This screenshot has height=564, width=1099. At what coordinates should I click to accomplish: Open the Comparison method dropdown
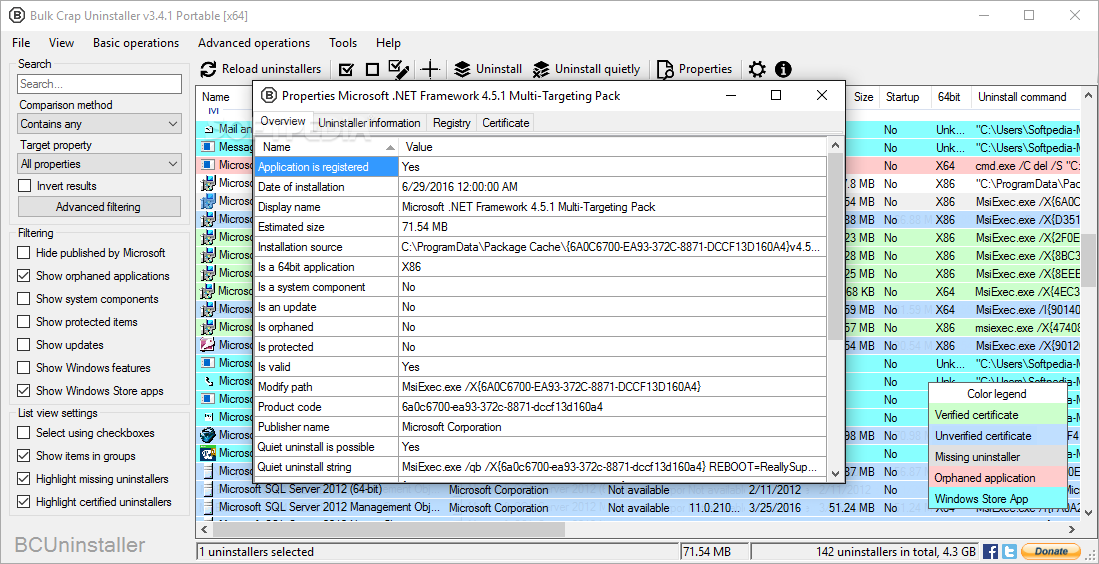click(100, 124)
